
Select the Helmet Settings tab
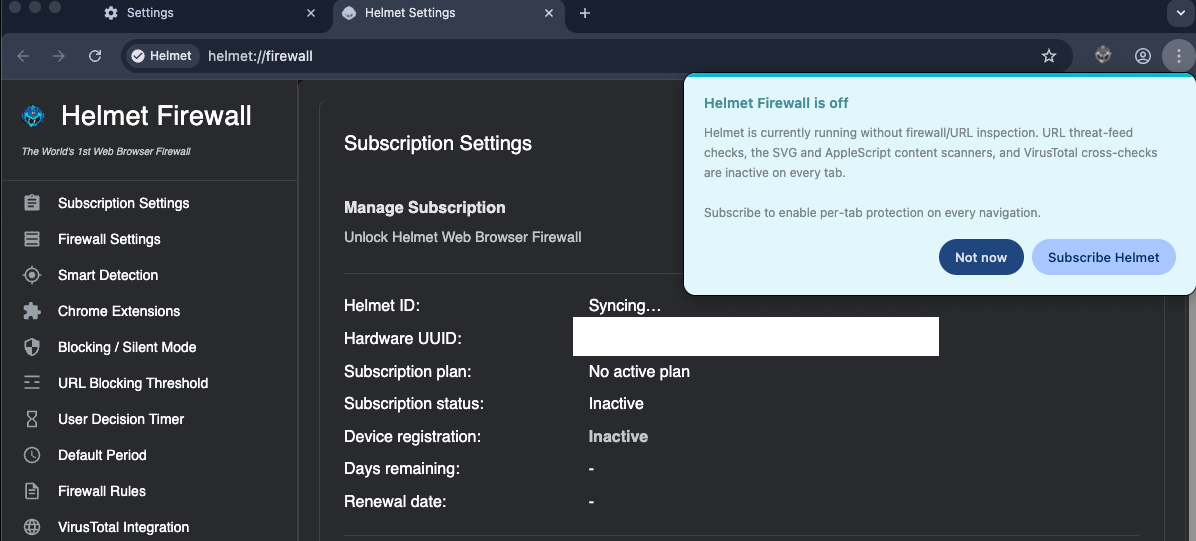pyautogui.click(x=448, y=13)
